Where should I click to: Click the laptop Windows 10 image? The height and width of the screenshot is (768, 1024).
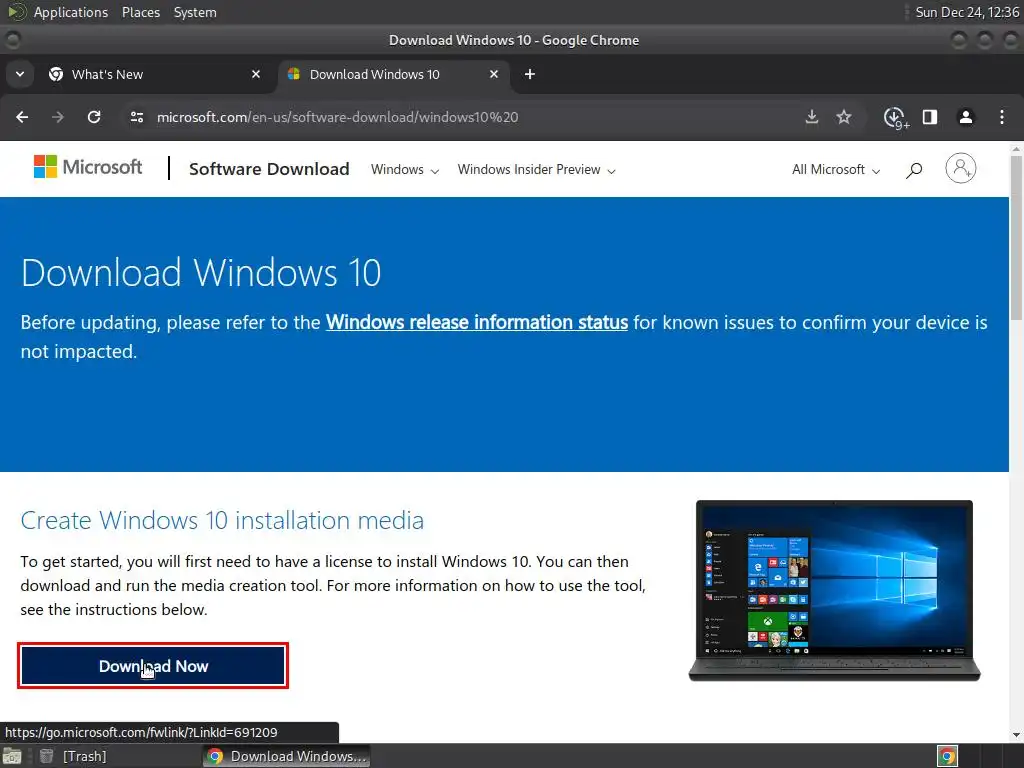pos(835,590)
